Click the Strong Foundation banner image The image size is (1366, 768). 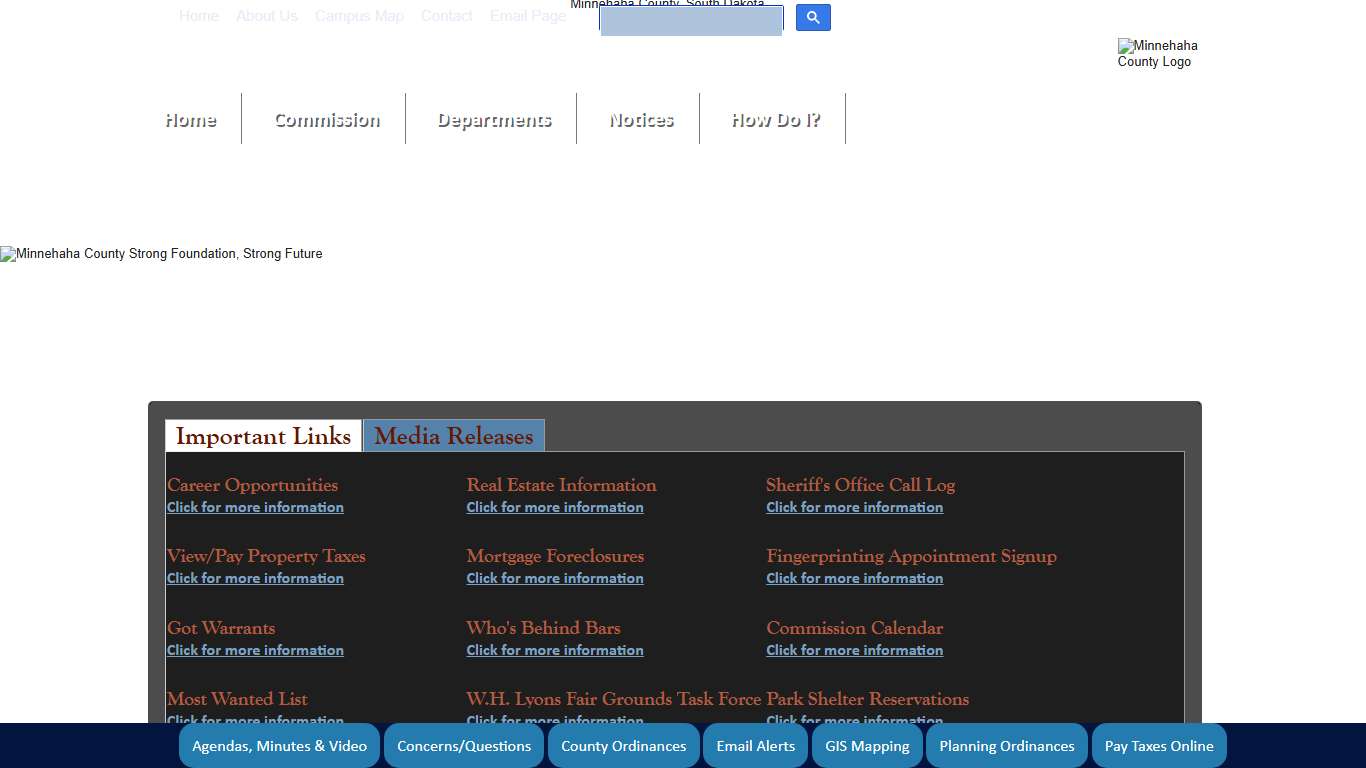[x=161, y=254]
